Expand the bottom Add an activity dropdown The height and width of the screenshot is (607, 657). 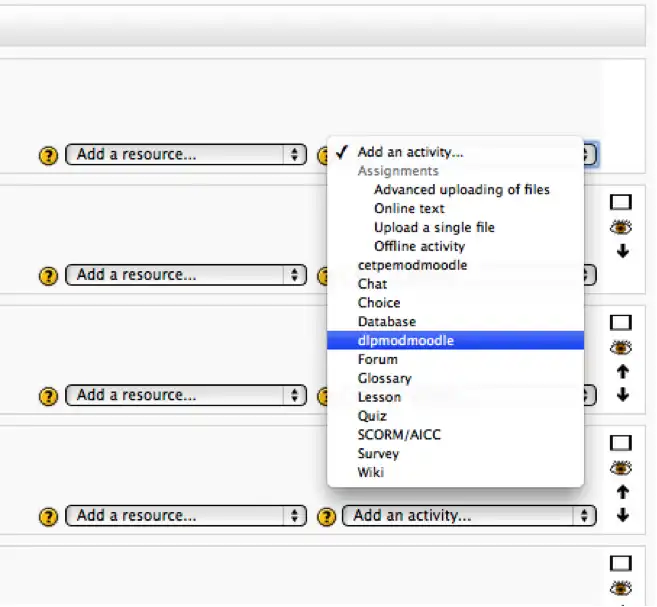(470, 516)
